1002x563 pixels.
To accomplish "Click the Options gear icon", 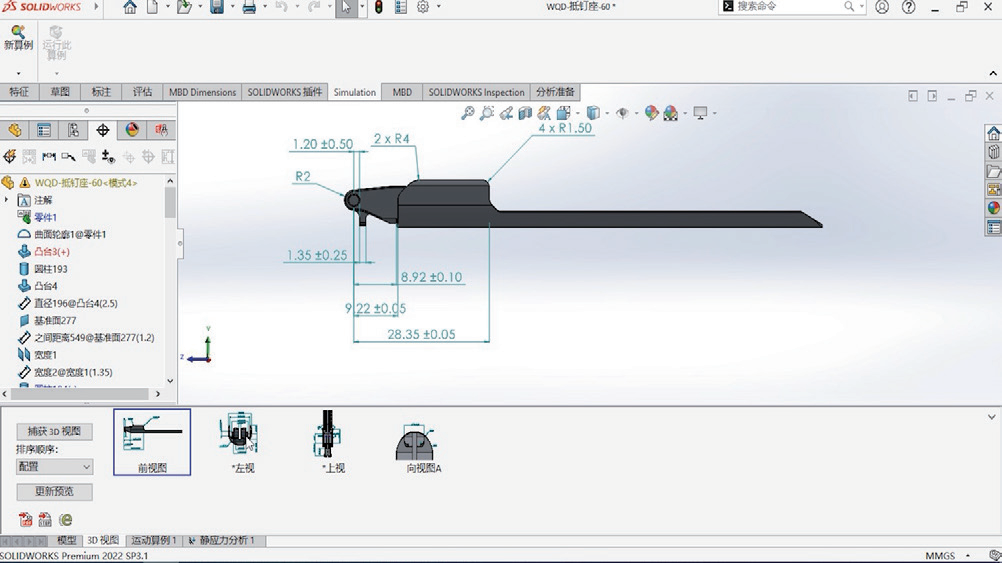I will click(423, 8).
